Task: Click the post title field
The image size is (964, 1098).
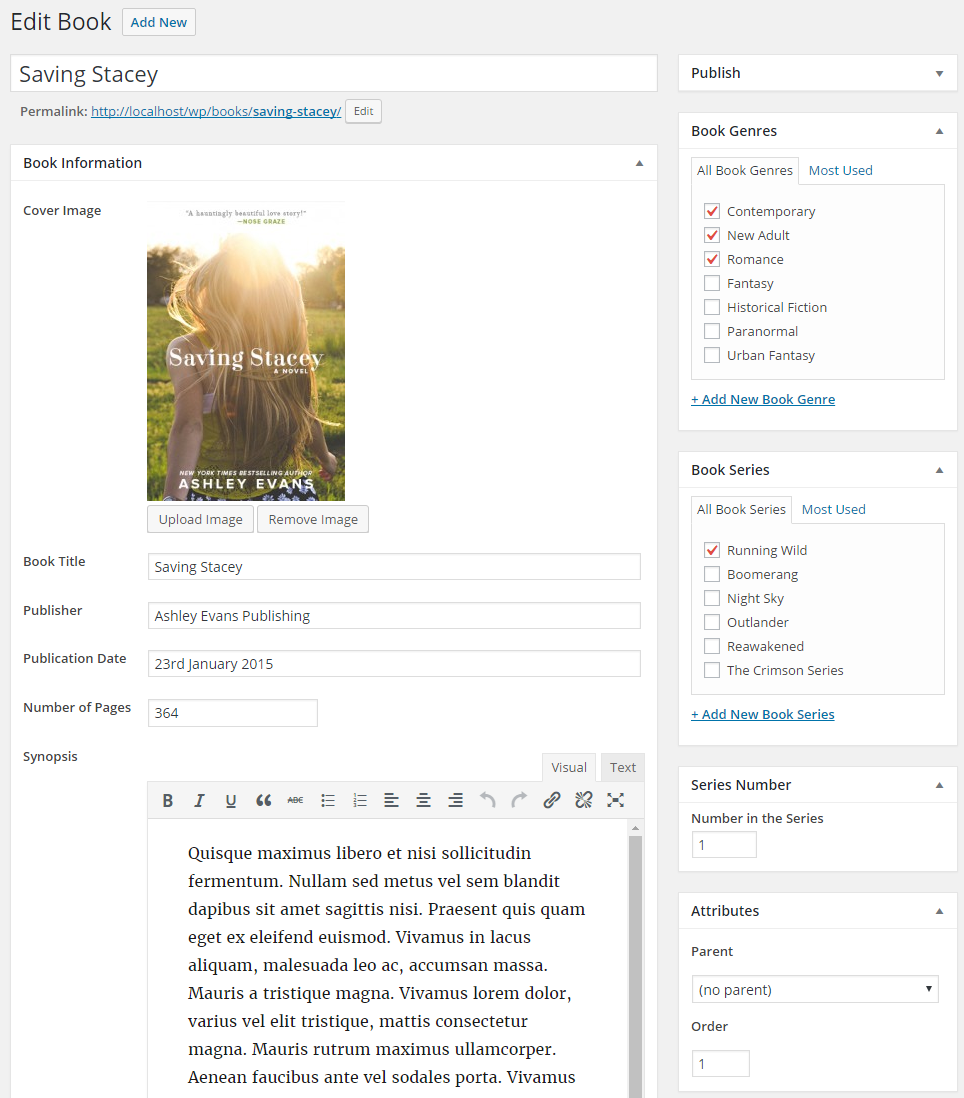Action: tap(334, 74)
